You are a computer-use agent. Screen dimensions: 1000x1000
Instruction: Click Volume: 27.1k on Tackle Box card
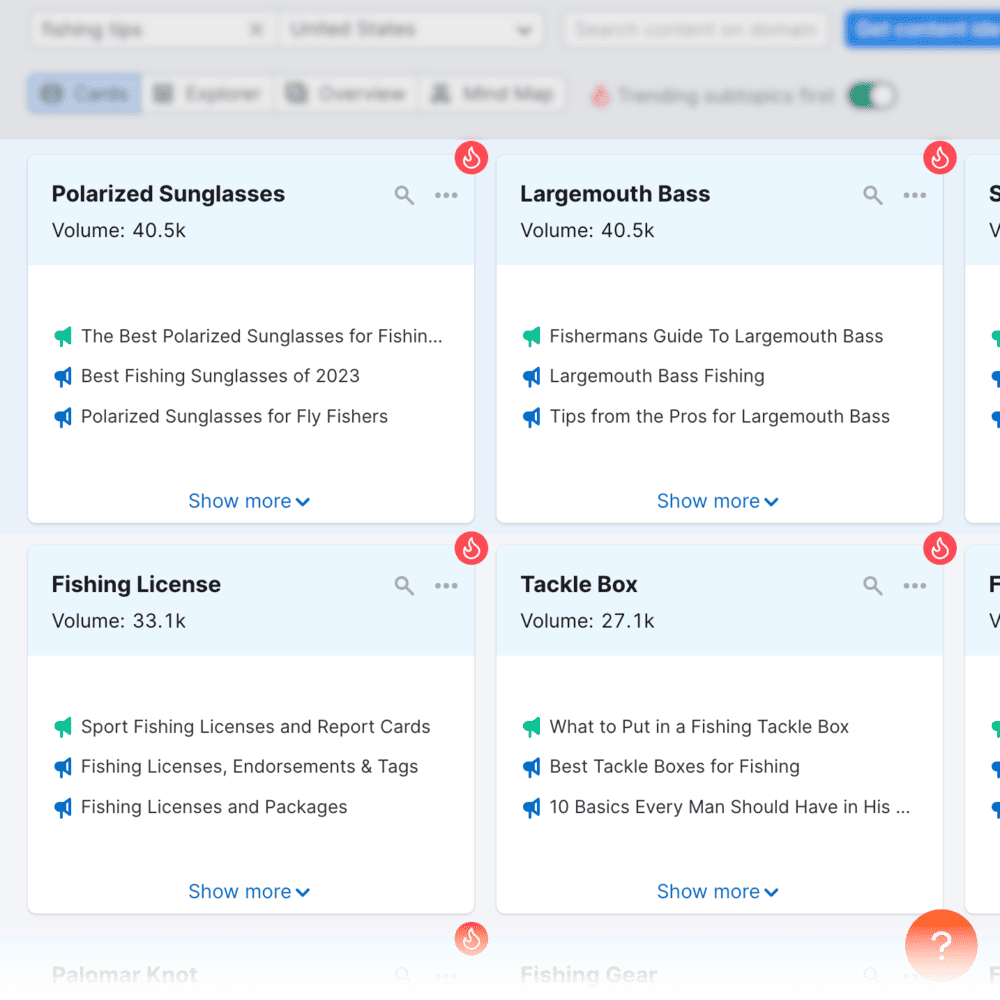pyautogui.click(x=587, y=621)
